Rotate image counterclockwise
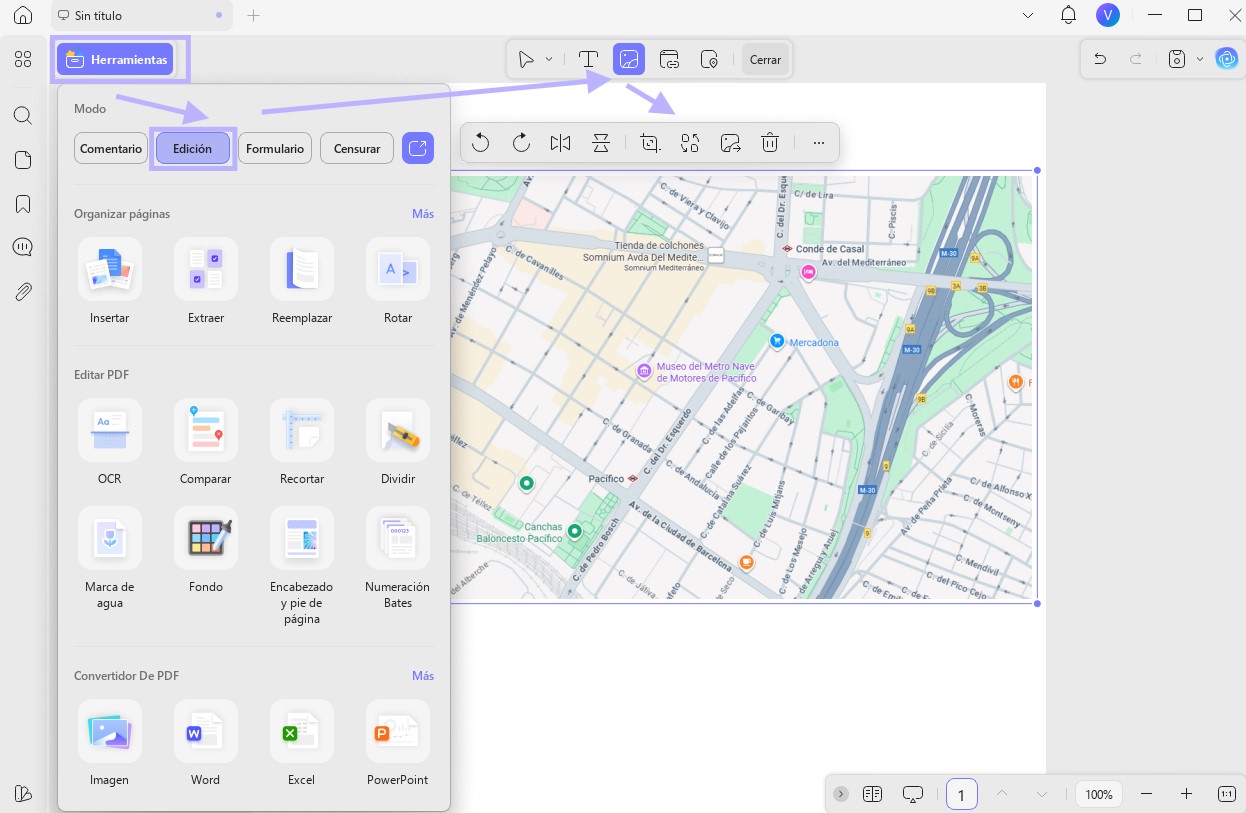 point(481,143)
